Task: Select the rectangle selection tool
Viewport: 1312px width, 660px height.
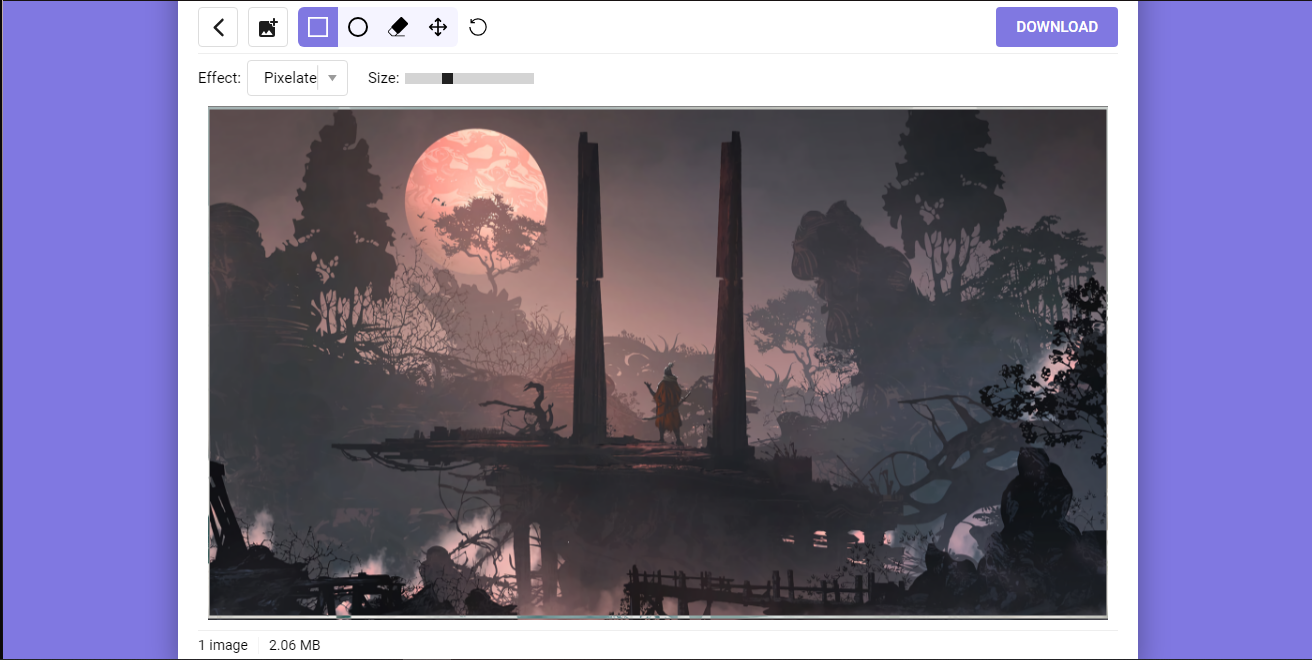Action: click(x=318, y=27)
